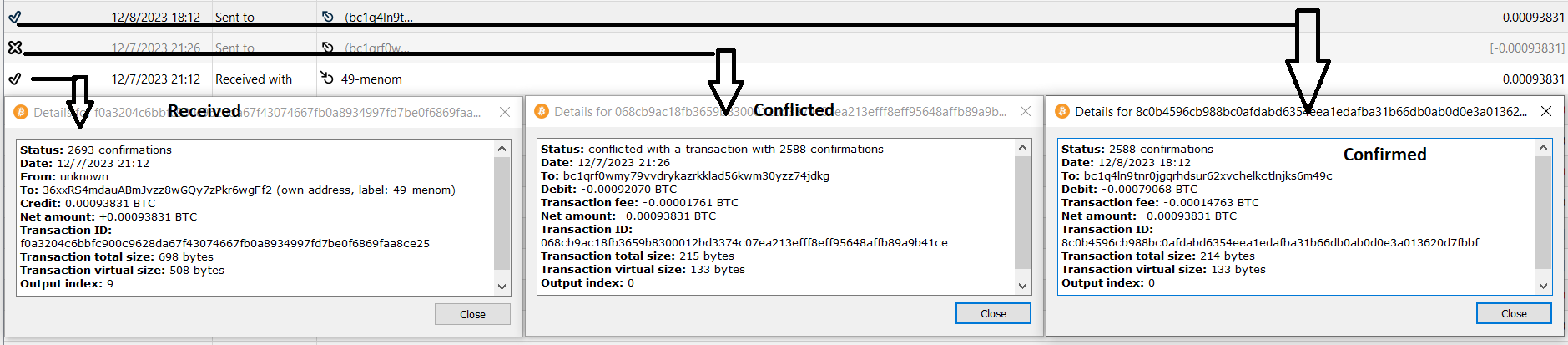Select the 49-menom label in the transaction list
1568x345 pixels.
click(371, 79)
